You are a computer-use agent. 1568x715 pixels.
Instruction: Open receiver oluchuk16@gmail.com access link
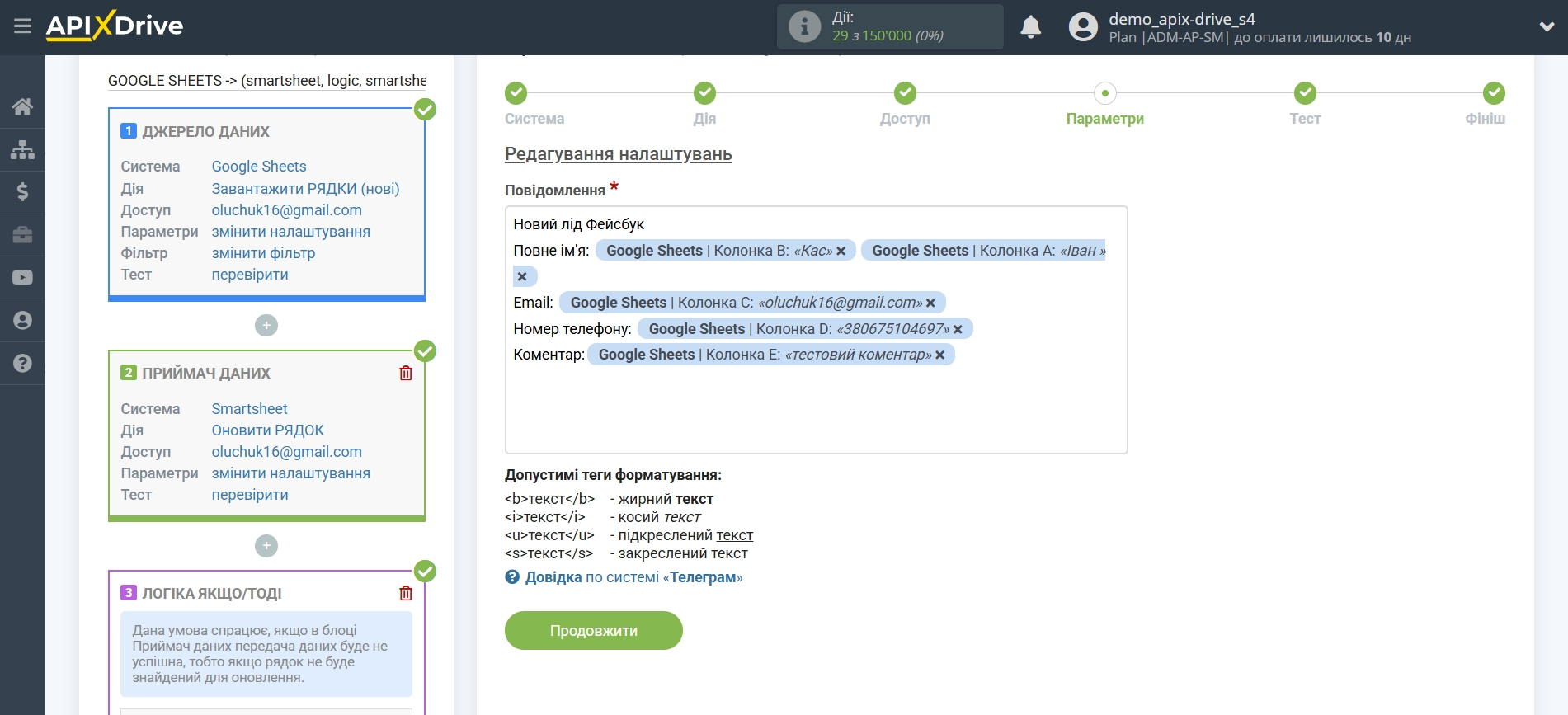pos(286,452)
